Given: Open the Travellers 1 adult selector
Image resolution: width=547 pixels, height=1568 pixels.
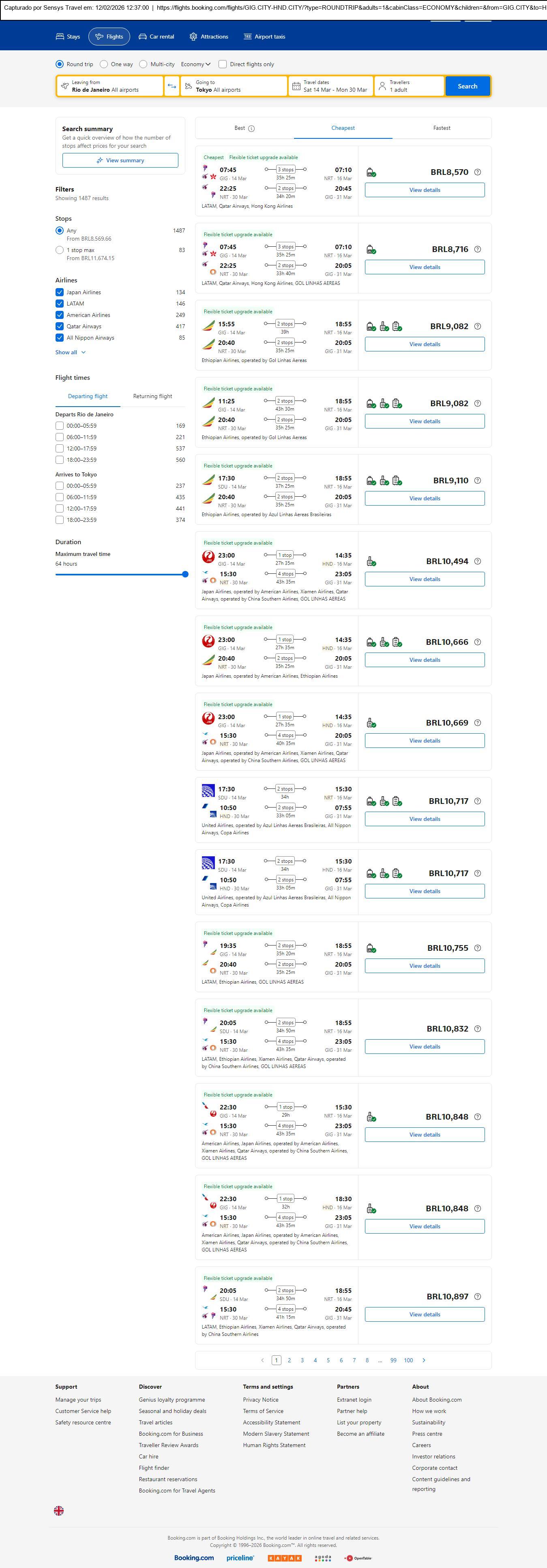Looking at the screenshot, I should [409, 86].
